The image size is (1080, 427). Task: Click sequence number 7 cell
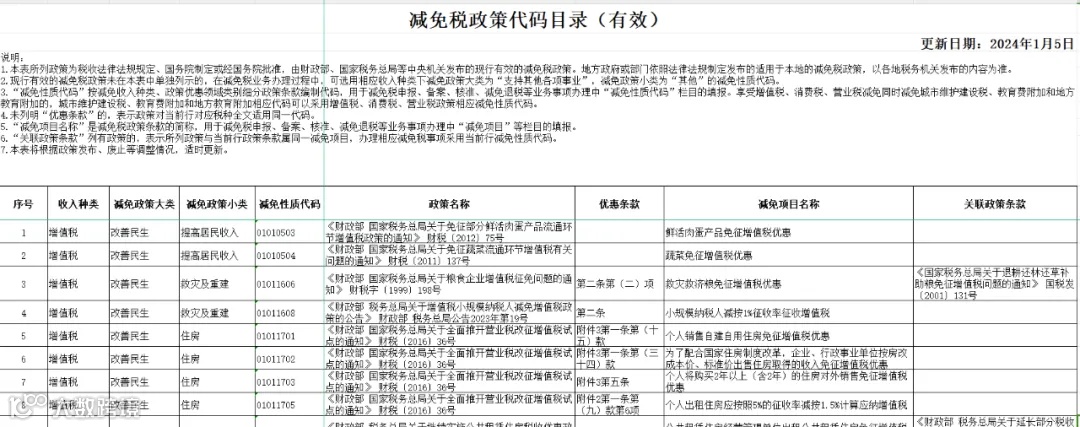coord(23,382)
